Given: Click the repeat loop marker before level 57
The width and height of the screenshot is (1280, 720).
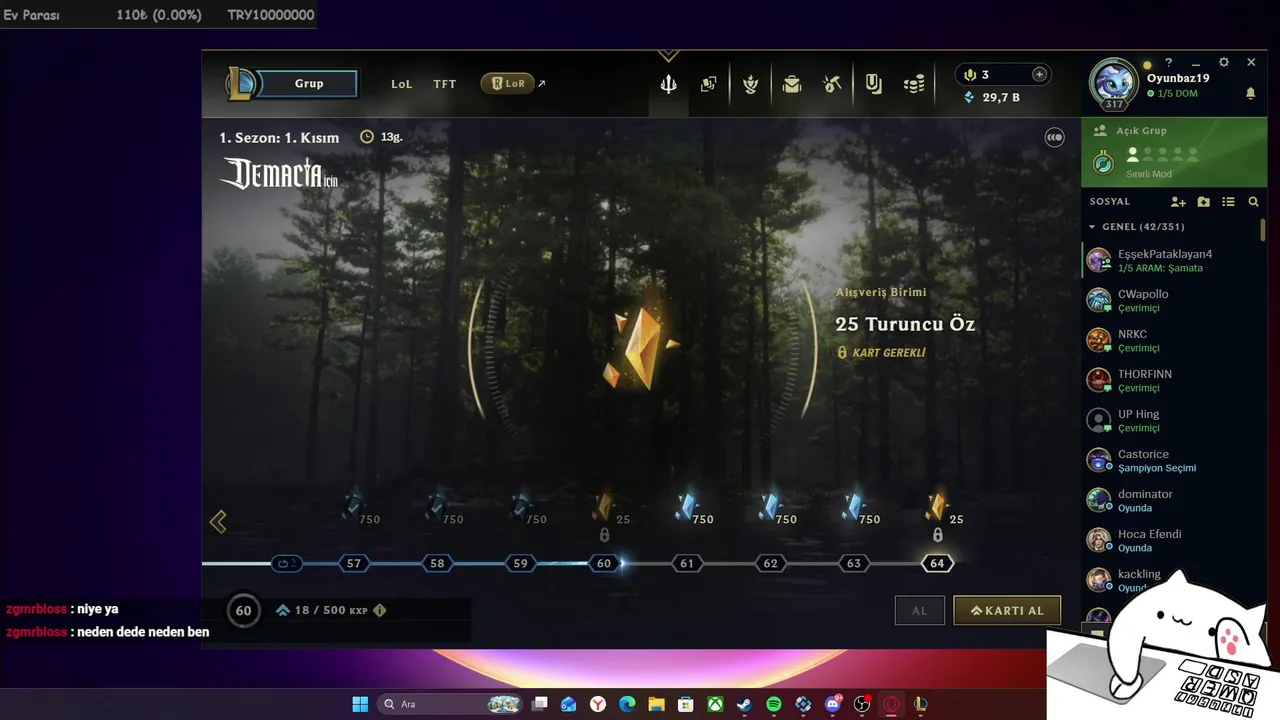Looking at the screenshot, I should [x=286, y=563].
